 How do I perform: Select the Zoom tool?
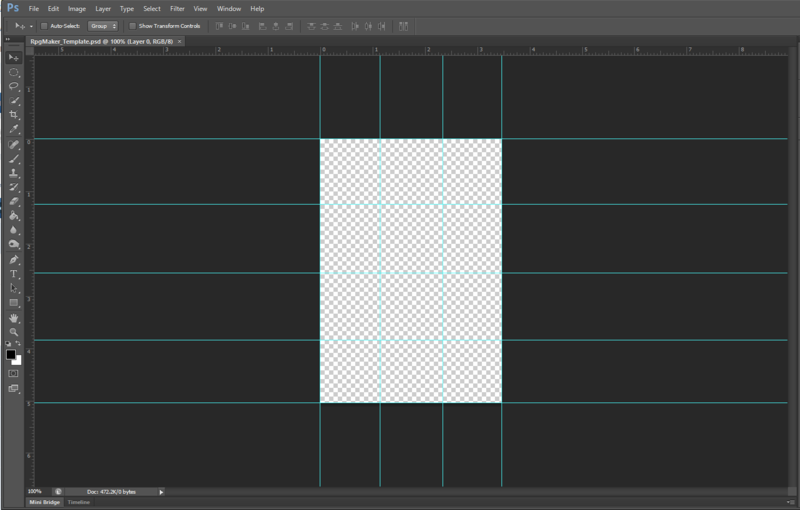pos(14,331)
